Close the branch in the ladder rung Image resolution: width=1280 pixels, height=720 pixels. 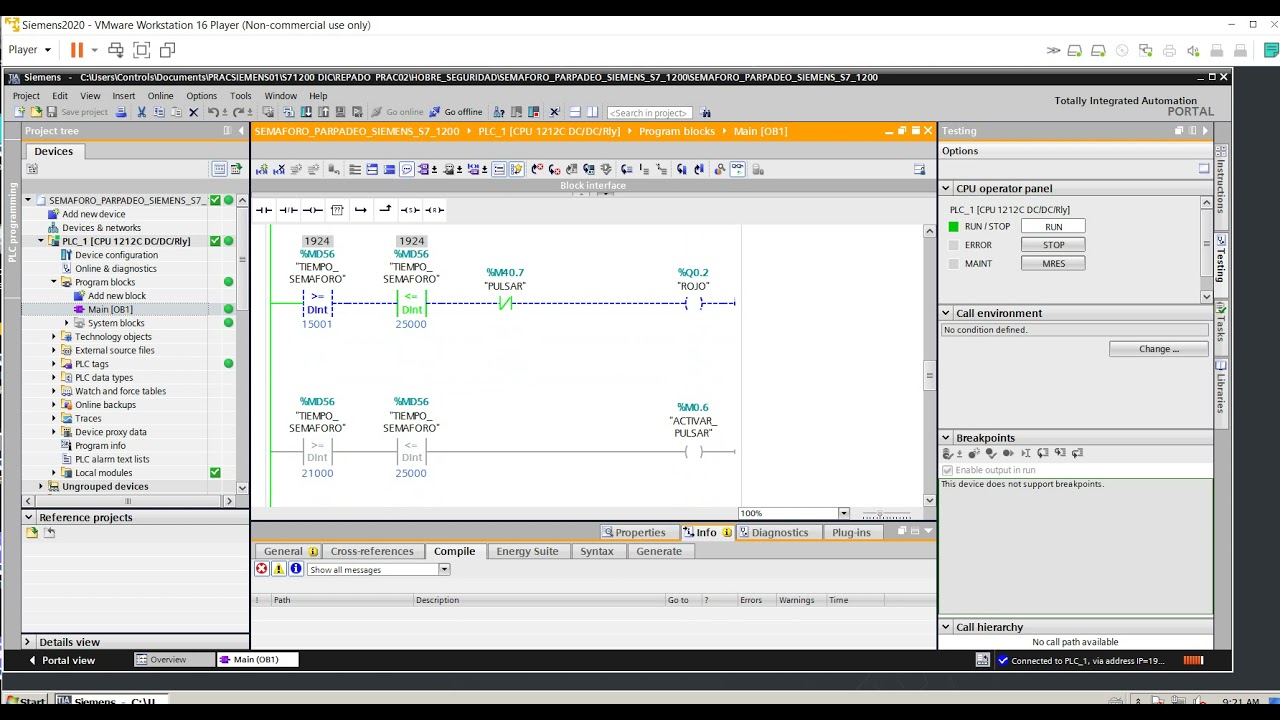pyautogui.click(x=385, y=210)
